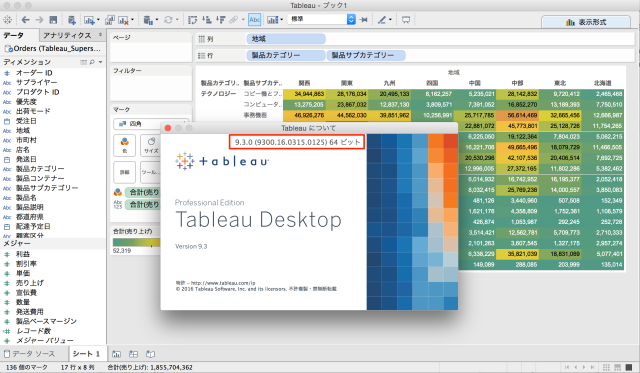Viewport: 640px width, 373px height.
Task: Click the new story icon in tab bar
Action: [x=151, y=354]
